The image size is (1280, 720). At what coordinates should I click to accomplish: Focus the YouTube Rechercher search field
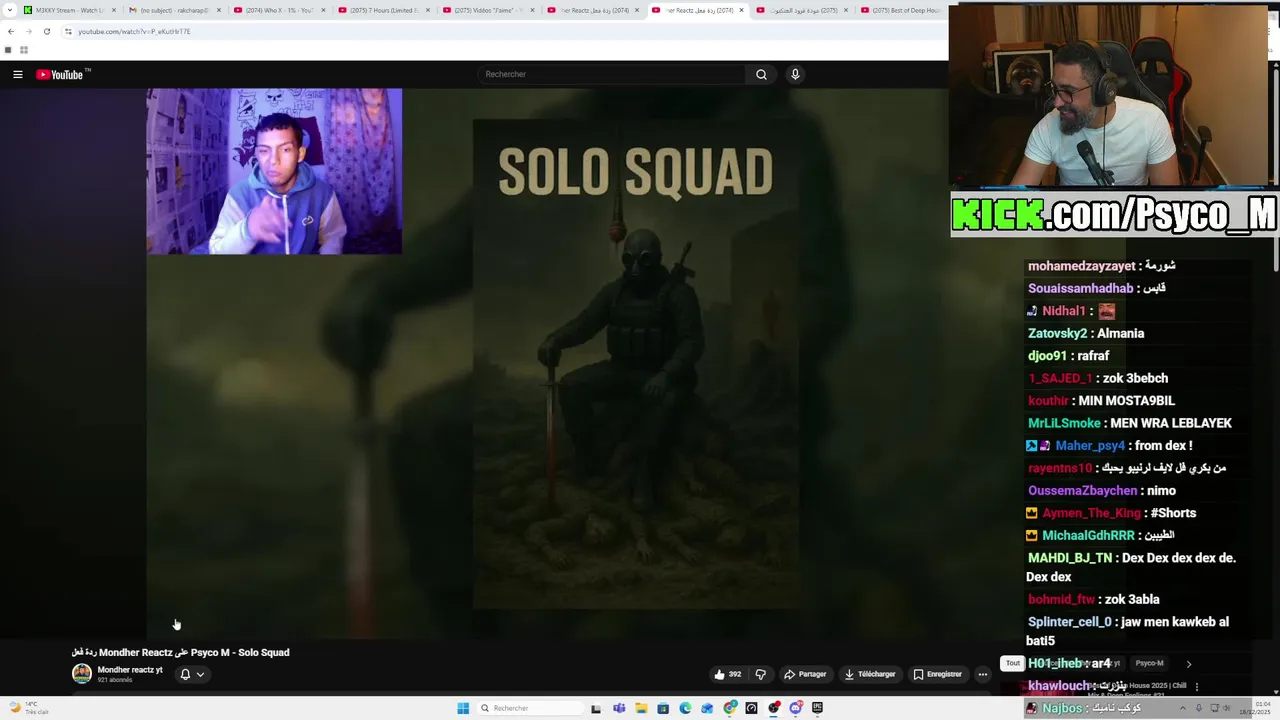pos(611,74)
